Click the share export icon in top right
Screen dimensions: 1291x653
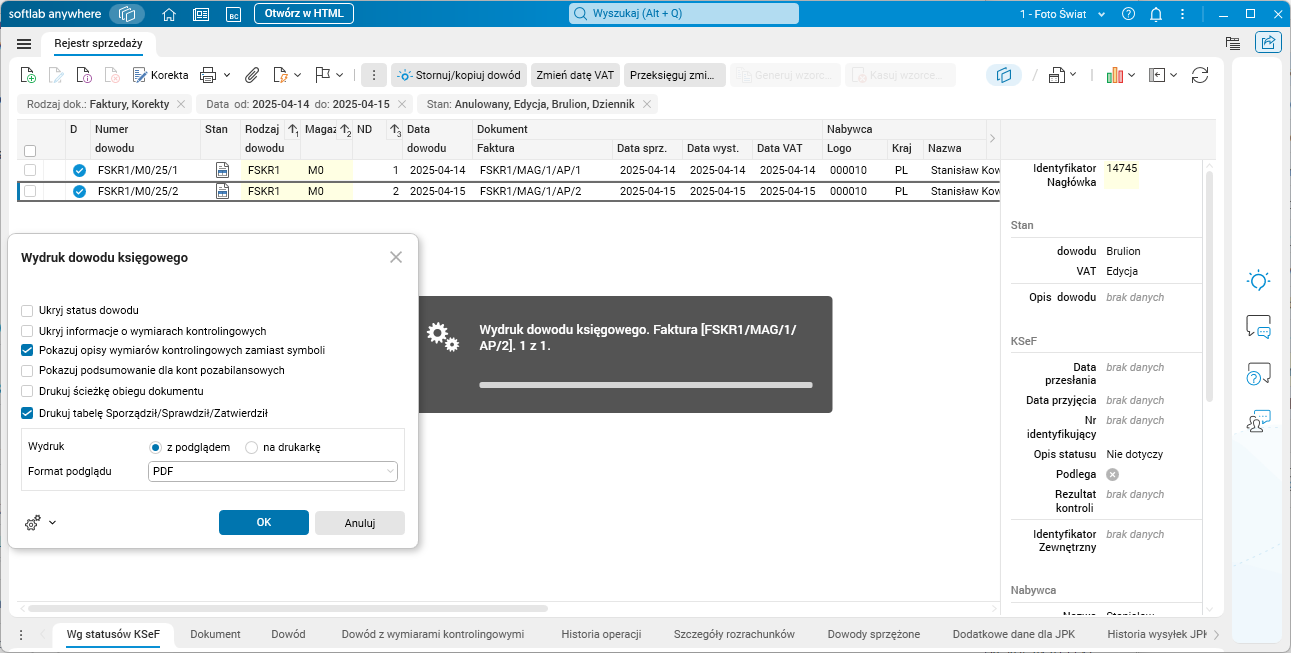[x=1267, y=43]
